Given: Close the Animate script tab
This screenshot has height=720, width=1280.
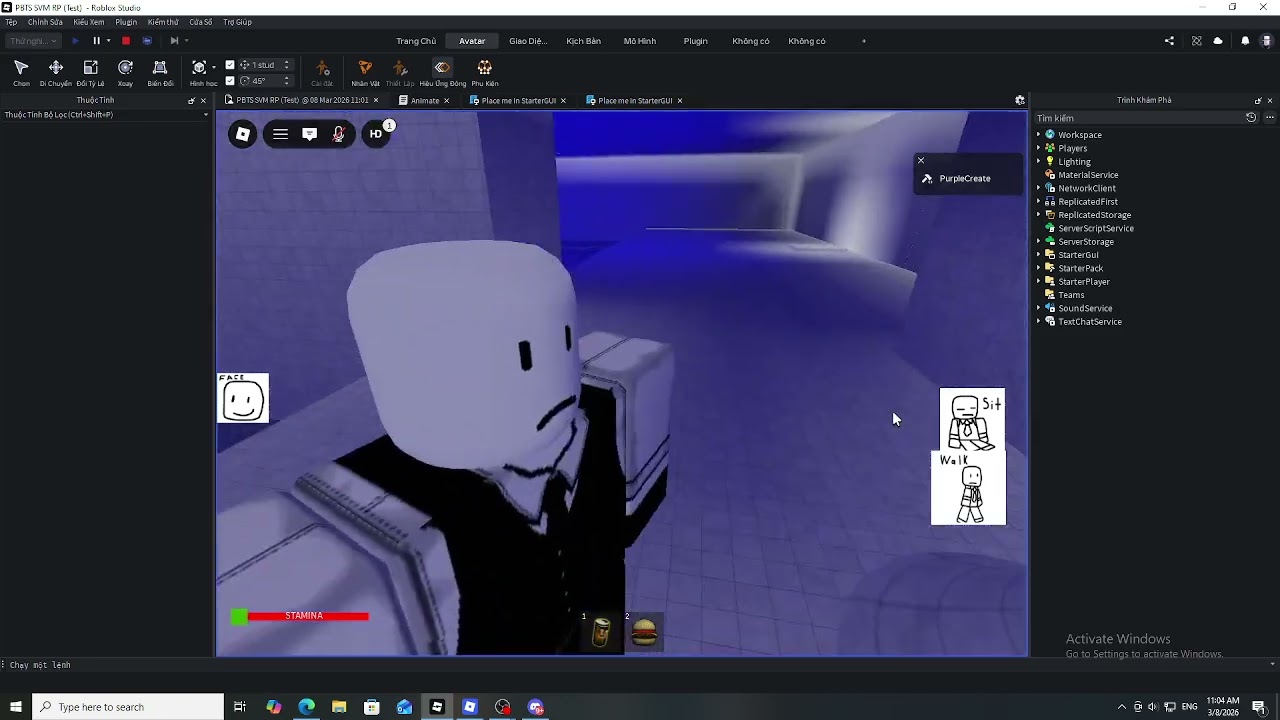Looking at the screenshot, I should 446,100.
